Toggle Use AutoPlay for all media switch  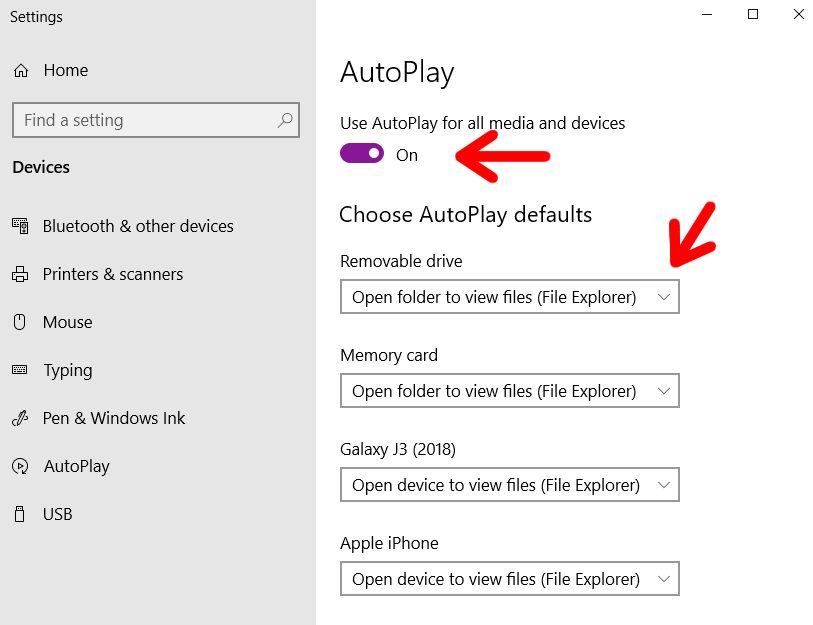362,154
